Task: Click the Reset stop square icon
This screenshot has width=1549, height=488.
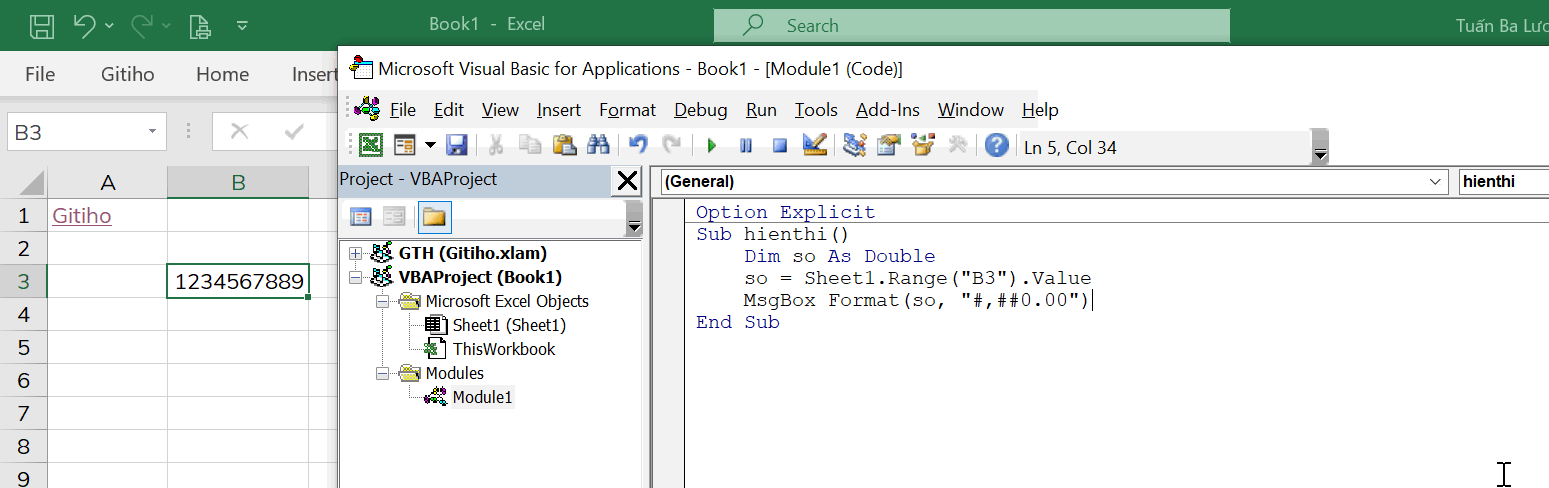Action: pyautogui.click(x=780, y=146)
